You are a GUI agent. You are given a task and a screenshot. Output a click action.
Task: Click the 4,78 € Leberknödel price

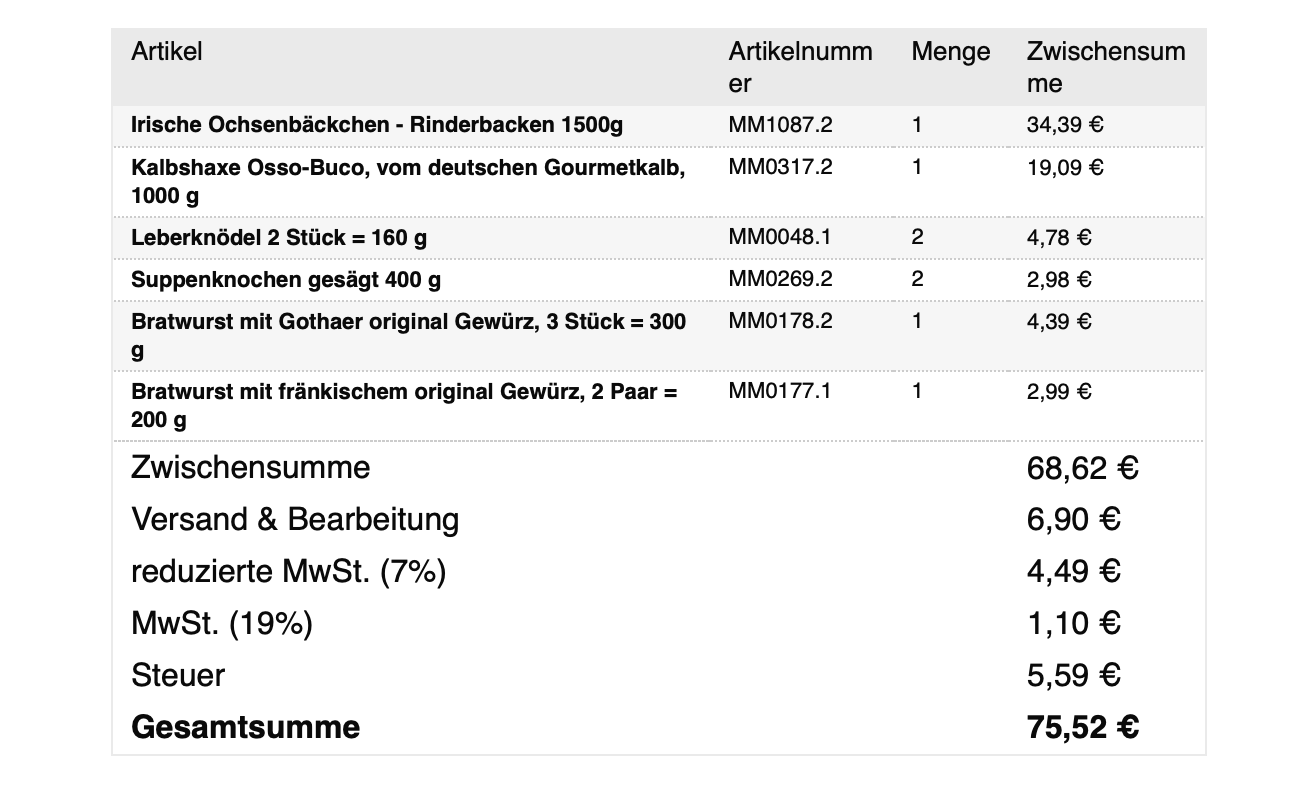click(x=1059, y=238)
